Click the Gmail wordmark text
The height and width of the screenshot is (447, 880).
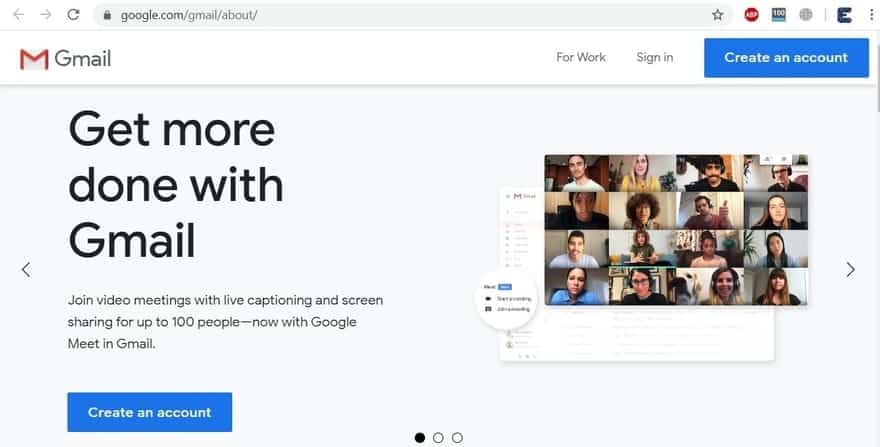(x=82, y=58)
